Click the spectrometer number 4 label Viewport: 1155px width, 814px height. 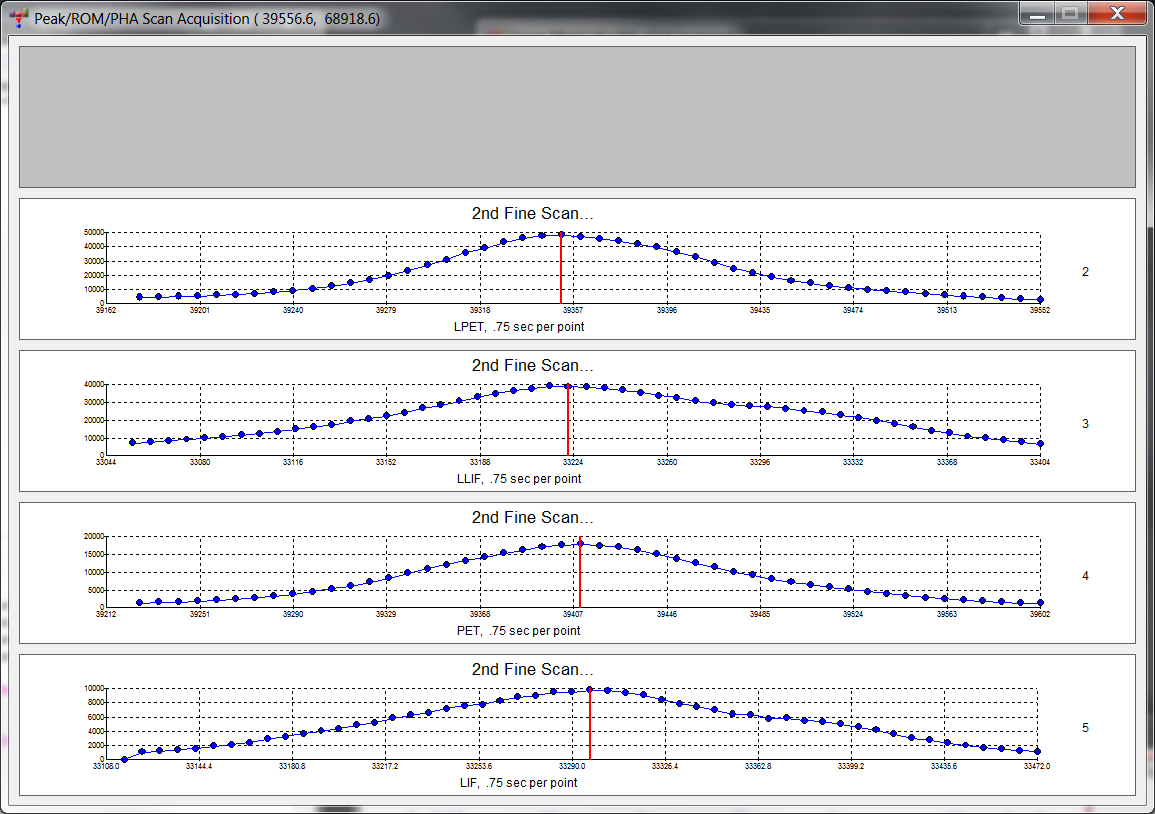tap(1085, 576)
